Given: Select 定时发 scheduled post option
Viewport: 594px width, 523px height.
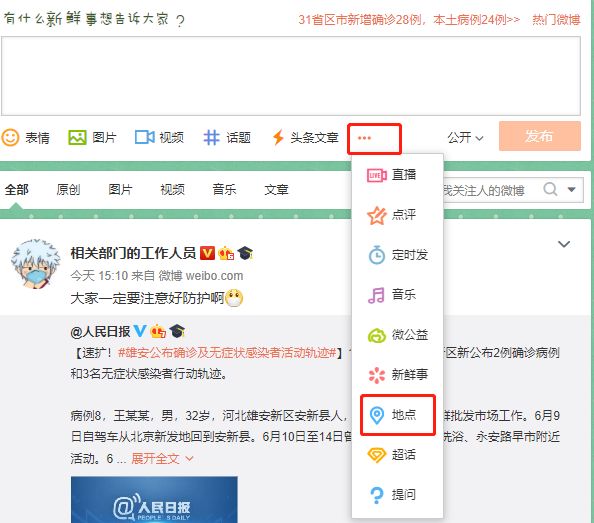Looking at the screenshot, I should click(398, 255).
